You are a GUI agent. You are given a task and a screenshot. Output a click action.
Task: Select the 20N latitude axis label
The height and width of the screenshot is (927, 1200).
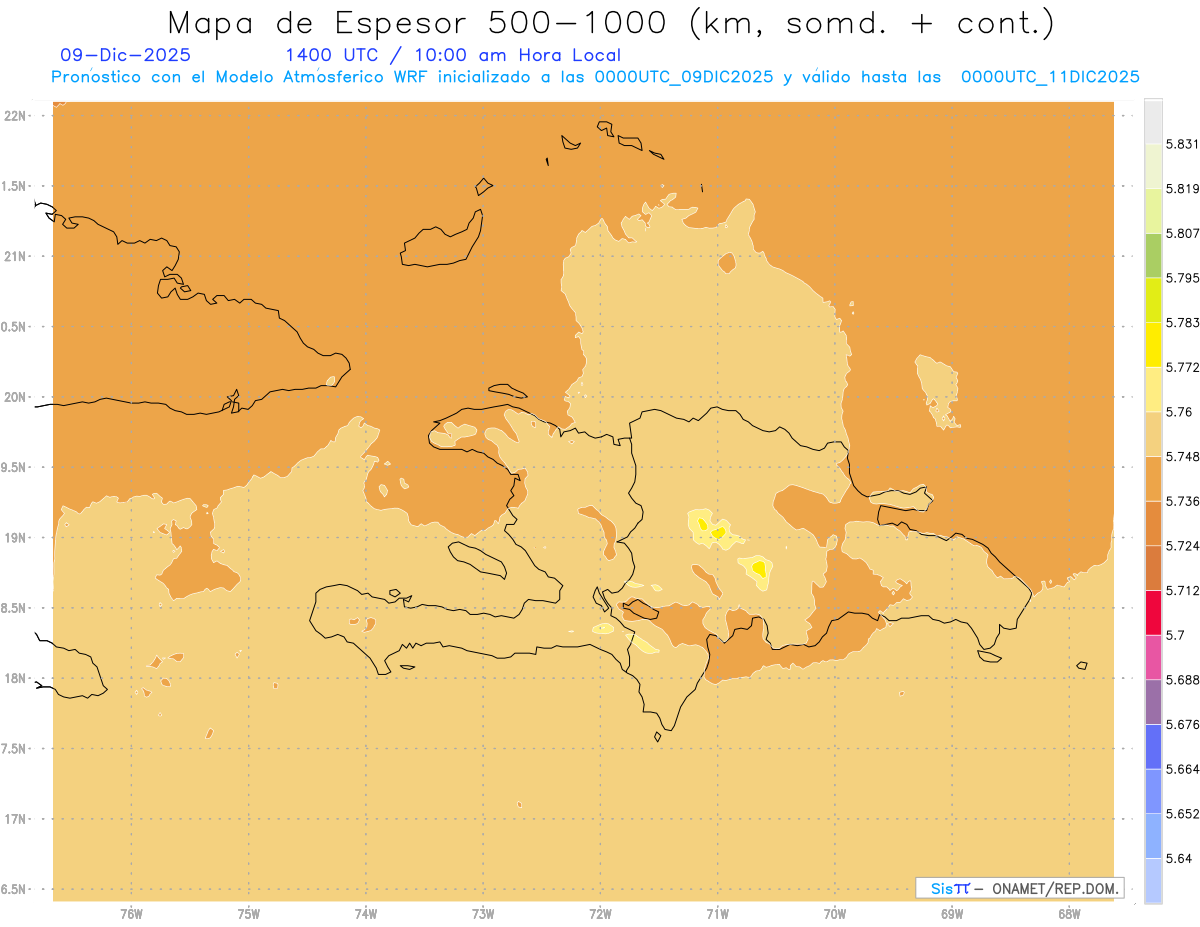click(15, 397)
